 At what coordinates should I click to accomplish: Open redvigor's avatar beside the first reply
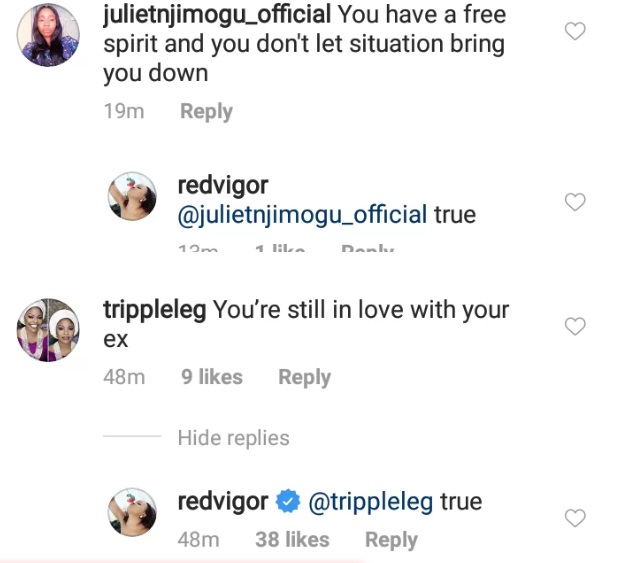[134, 199]
